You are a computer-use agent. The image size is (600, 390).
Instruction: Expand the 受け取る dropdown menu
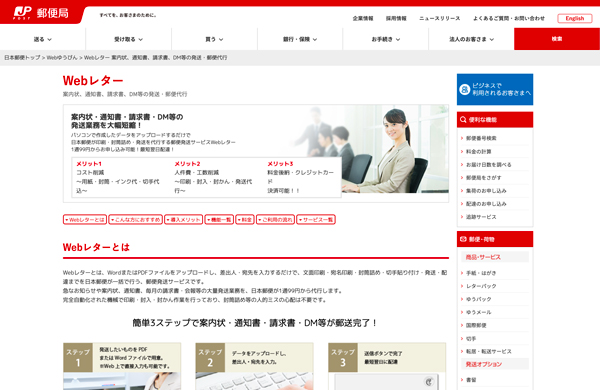pos(129,39)
